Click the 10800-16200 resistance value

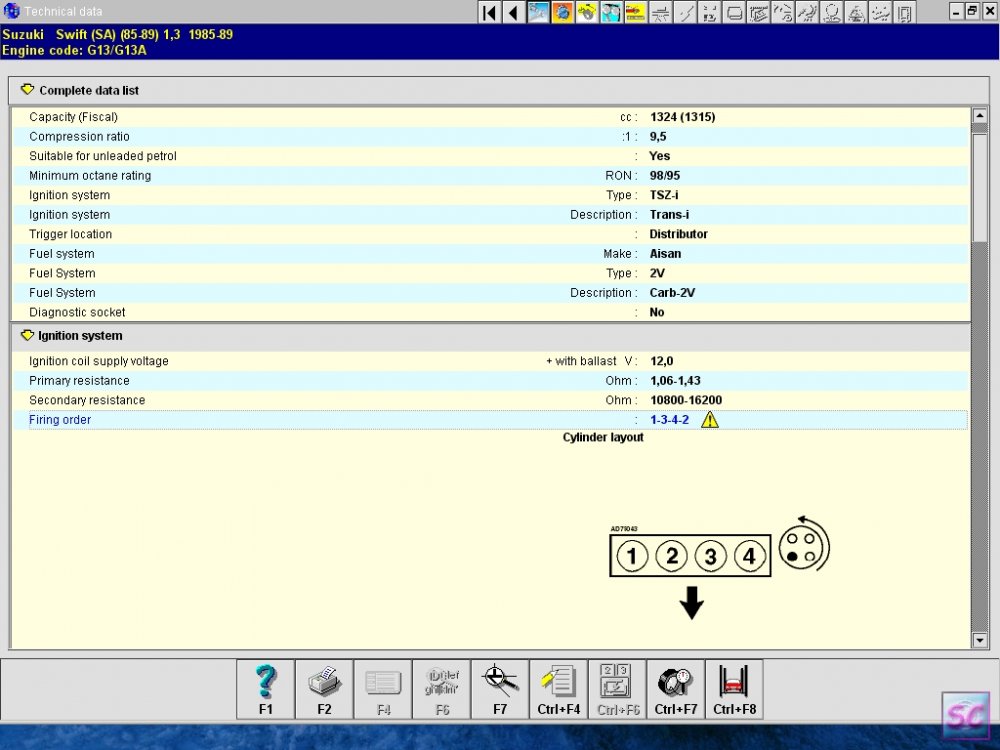tap(686, 400)
